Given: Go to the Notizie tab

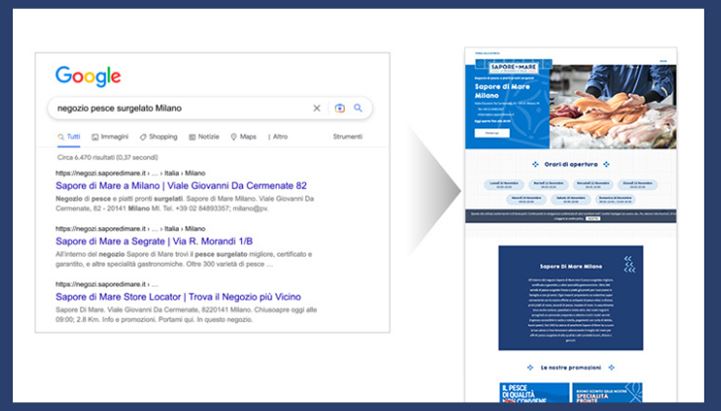Looking at the screenshot, I should tap(203, 136).
